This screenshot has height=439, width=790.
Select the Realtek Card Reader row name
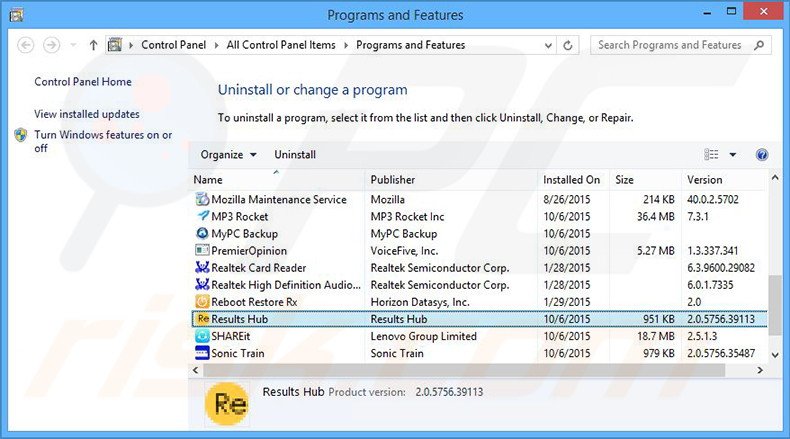point(258,268)
